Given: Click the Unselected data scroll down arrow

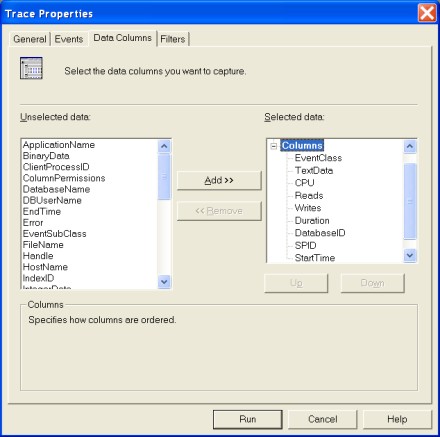Looking at the screenshot, I should (164, 282).
